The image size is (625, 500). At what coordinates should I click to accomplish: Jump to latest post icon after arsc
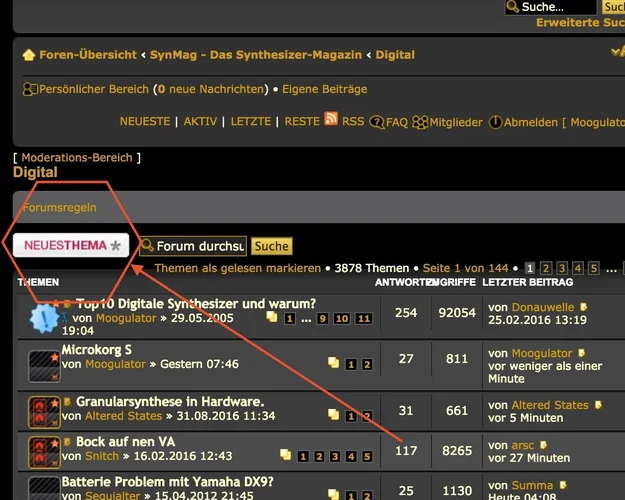[x=543, y=445]
